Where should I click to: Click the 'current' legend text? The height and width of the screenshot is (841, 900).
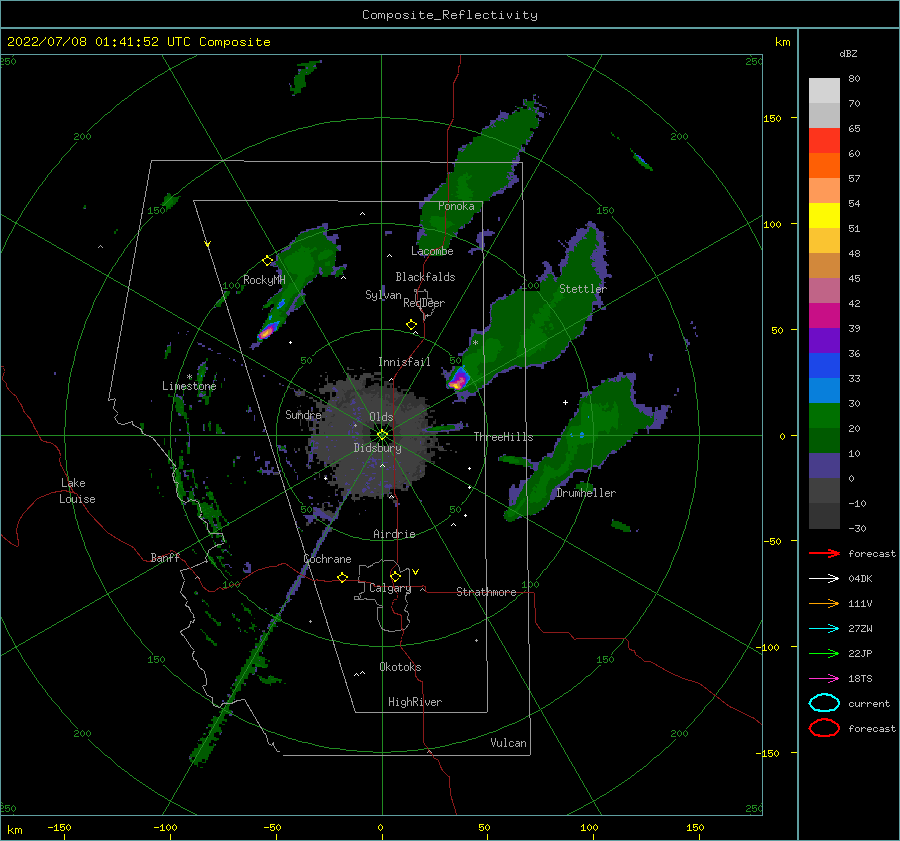tap(868, 703)
